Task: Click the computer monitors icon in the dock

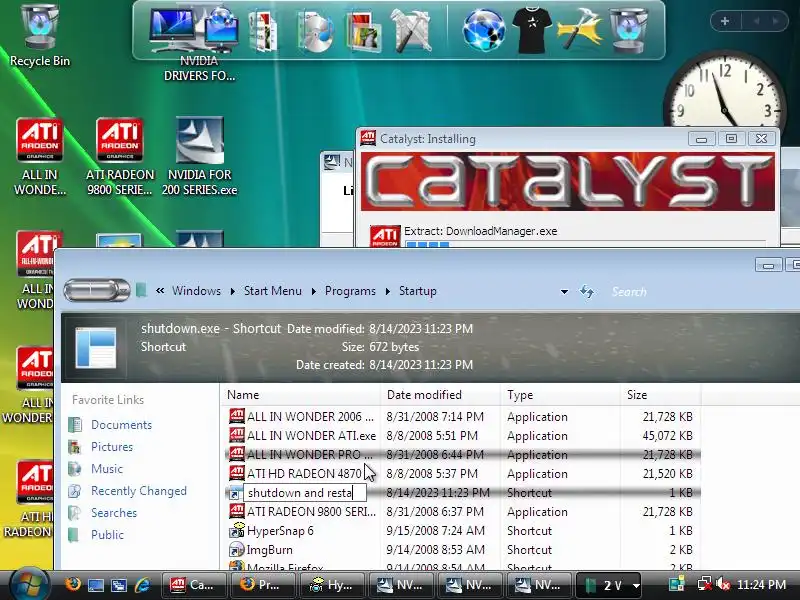Action: (194, 29)
